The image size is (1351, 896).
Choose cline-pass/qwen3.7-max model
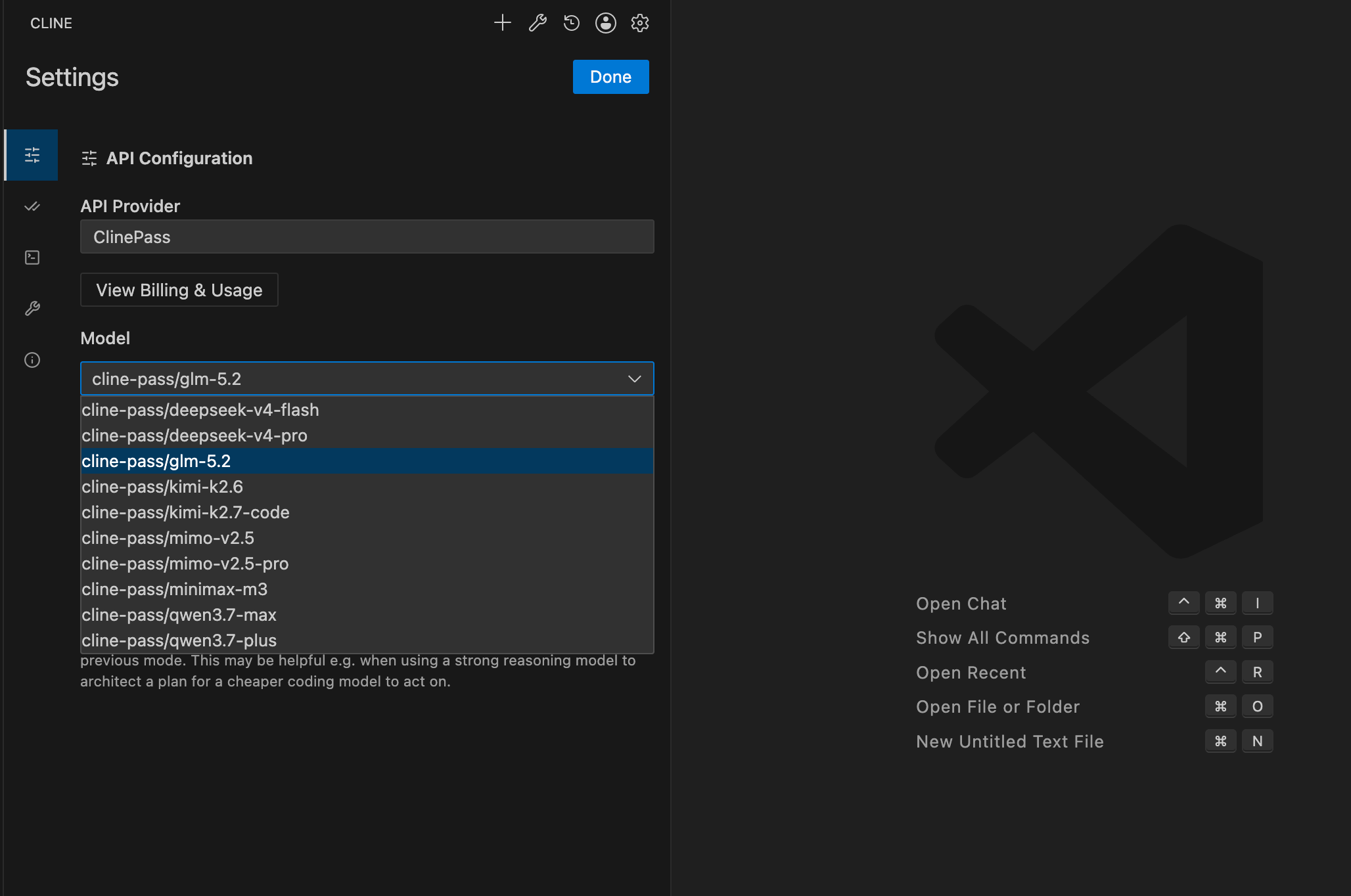(367, 615)
